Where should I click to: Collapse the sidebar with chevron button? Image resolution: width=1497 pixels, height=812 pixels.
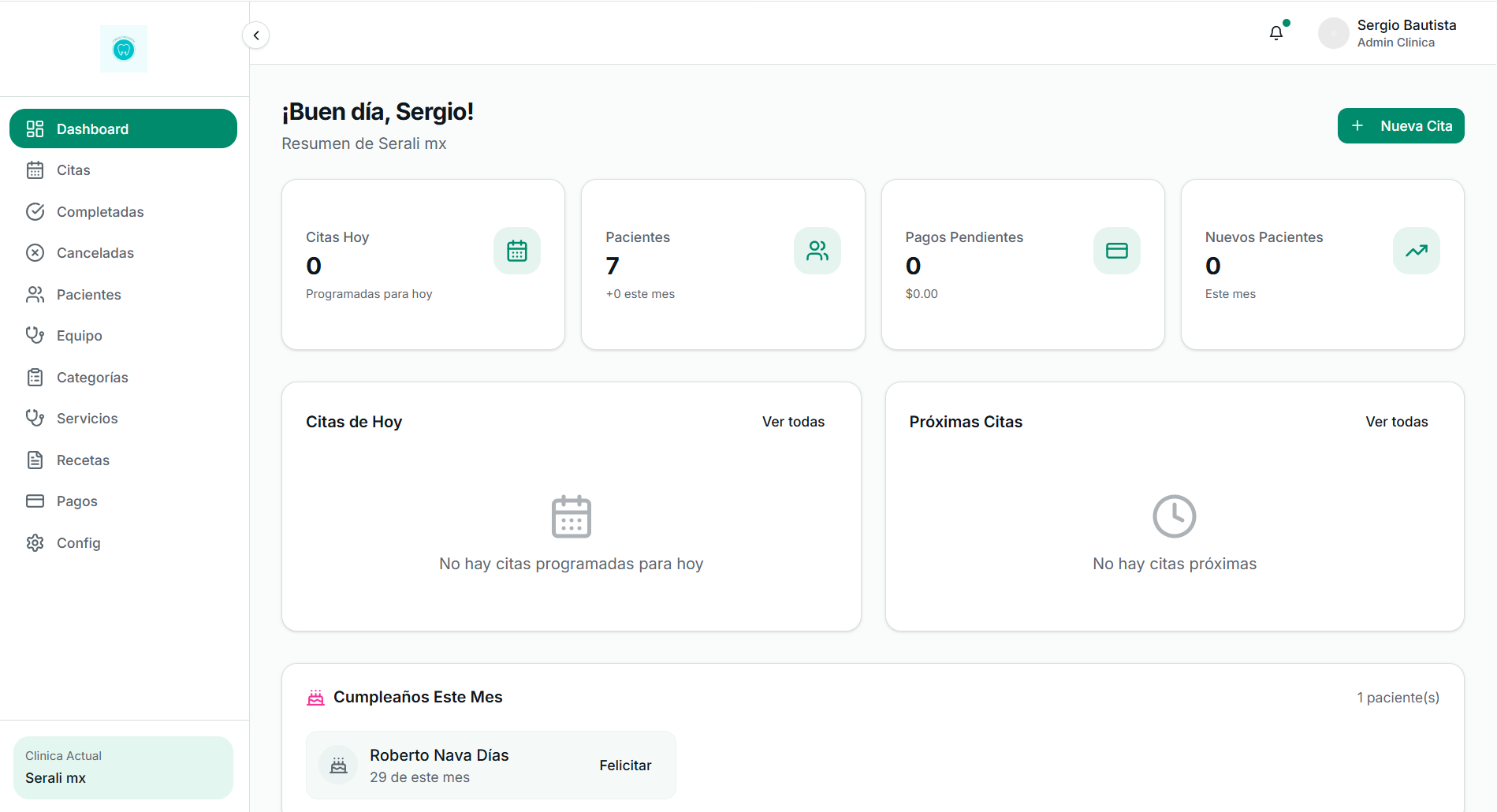(256, 35)
